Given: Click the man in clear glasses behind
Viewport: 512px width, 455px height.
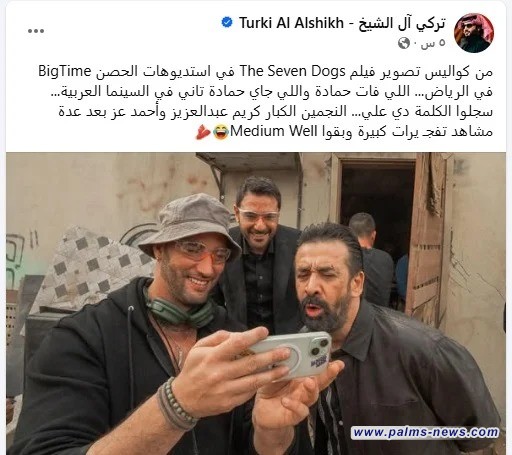Looking at the screenshot, I should click(258, 253).
